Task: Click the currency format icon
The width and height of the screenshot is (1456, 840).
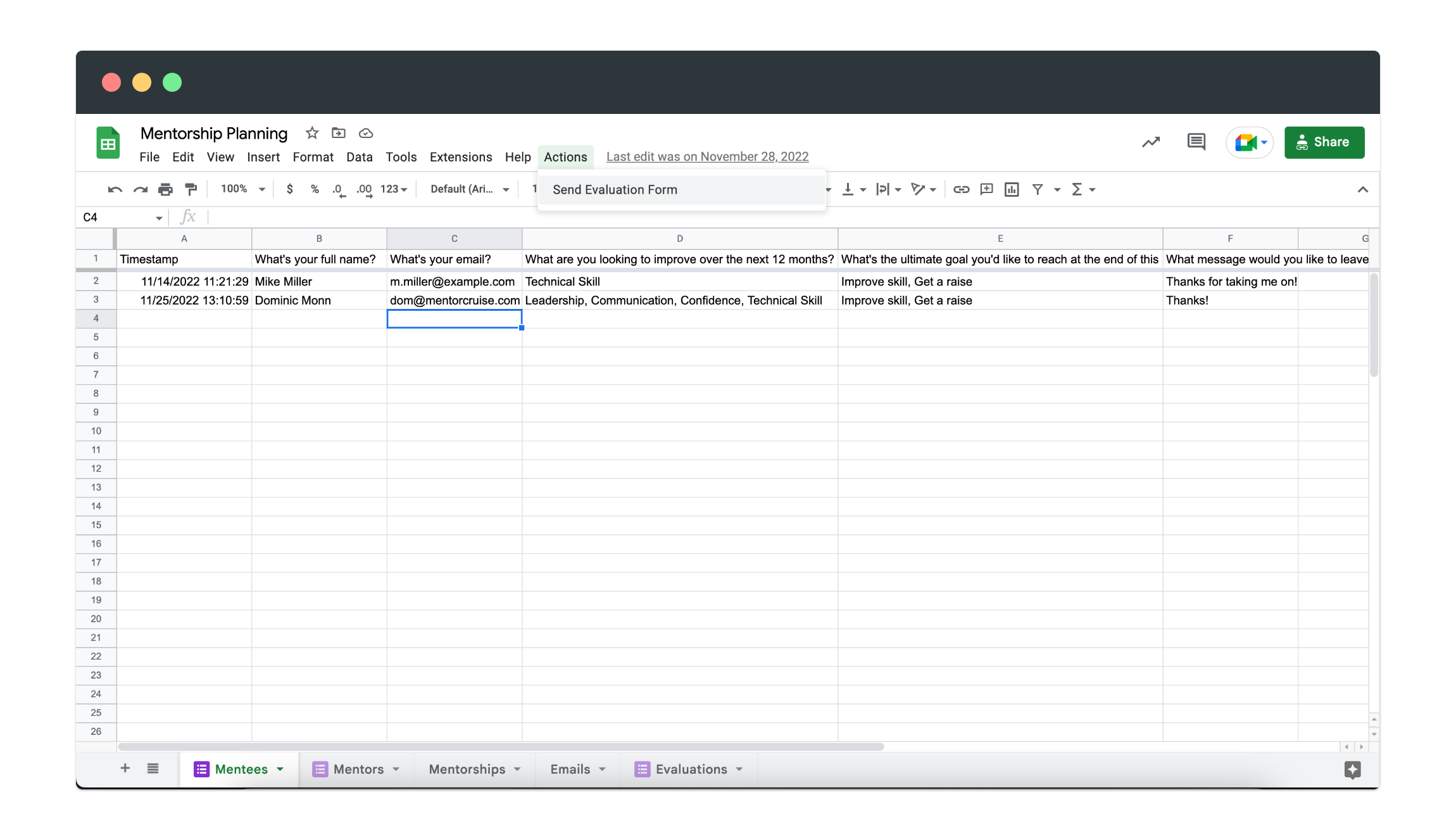Action: click(x=291, y=189)
